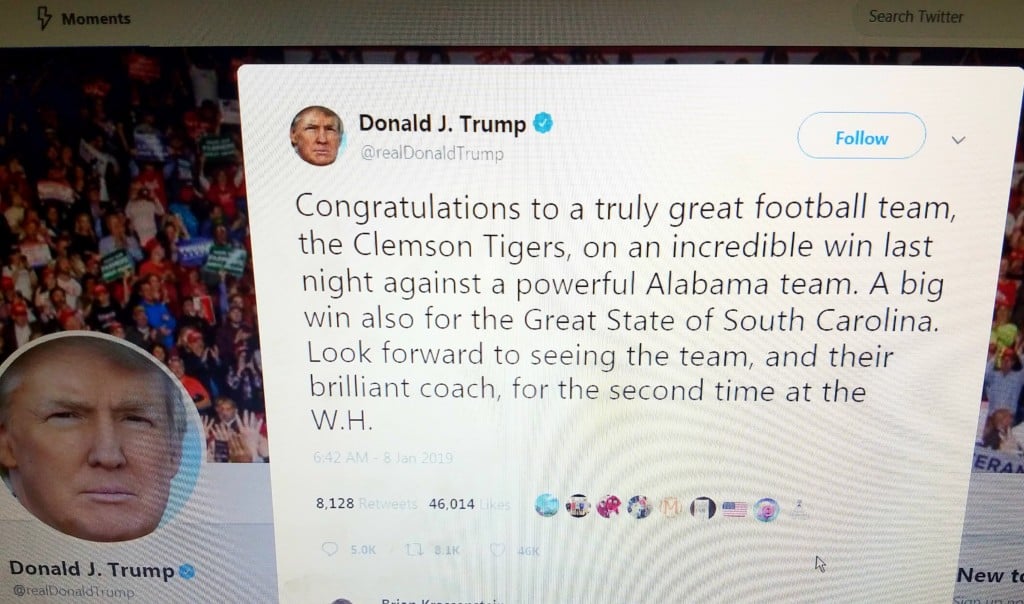Like the tweet with the heart icon
The width and height of the screenshot is (1024, 604).
498,550
